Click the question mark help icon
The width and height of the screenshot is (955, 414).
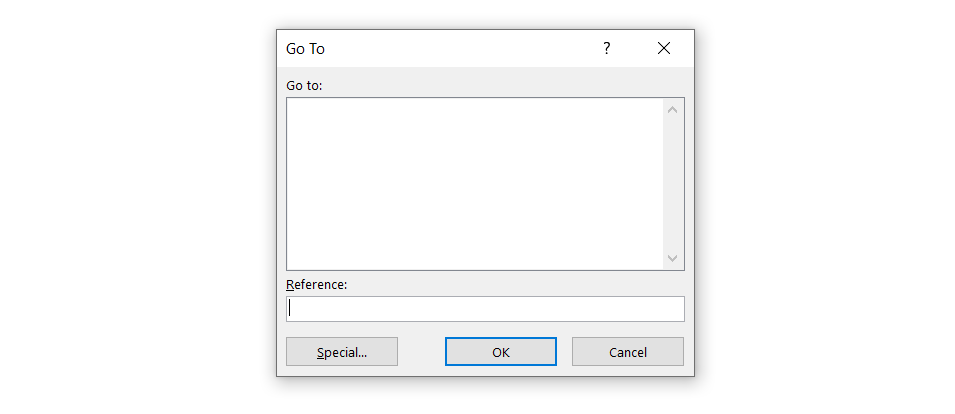tap(606, 48)
